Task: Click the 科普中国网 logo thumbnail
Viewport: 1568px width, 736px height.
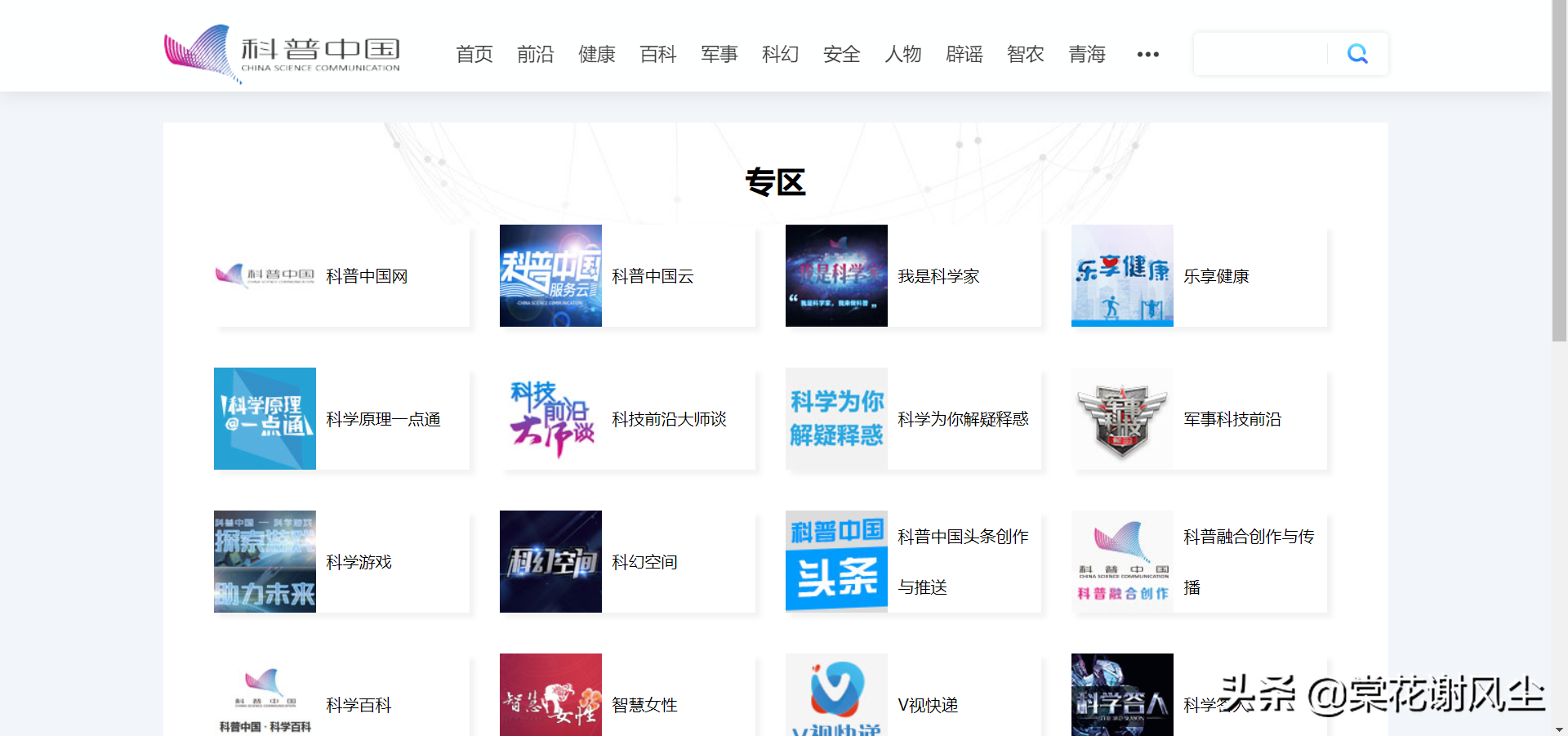Action: coord(265,275)
